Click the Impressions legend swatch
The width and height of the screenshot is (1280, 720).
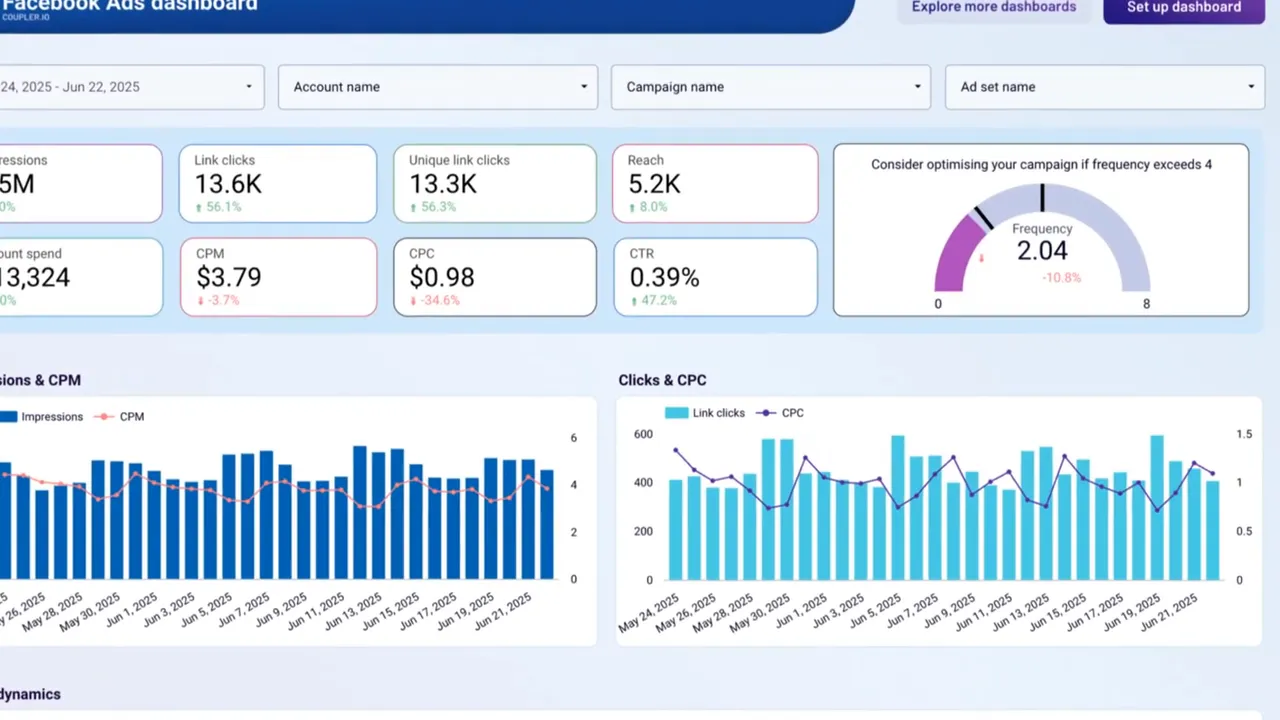7,417
